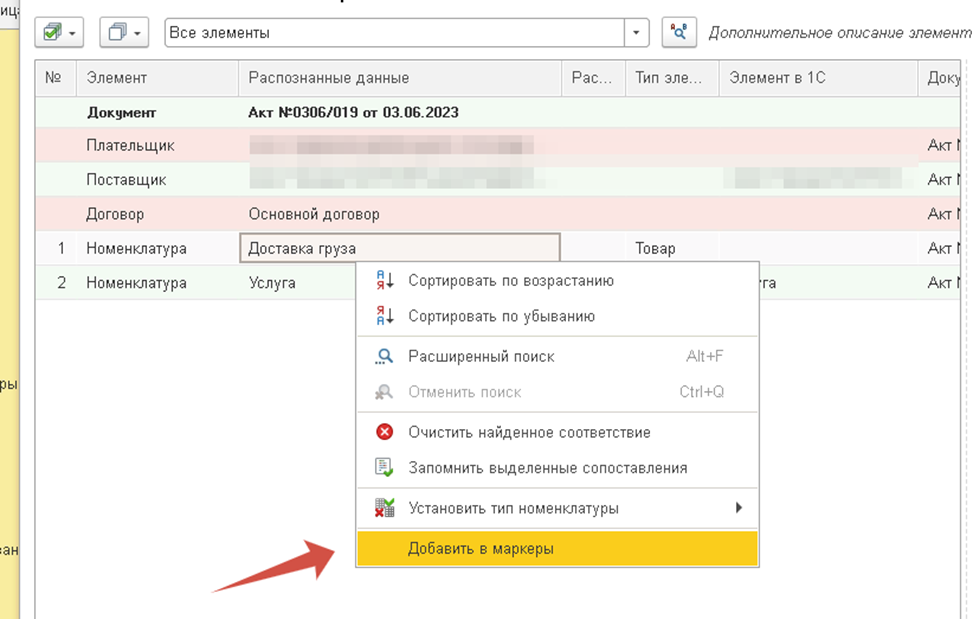Screen dimensions: 973x619
Task: Click the ascending sort A-Я icon
Action: (x=385, y=280)
